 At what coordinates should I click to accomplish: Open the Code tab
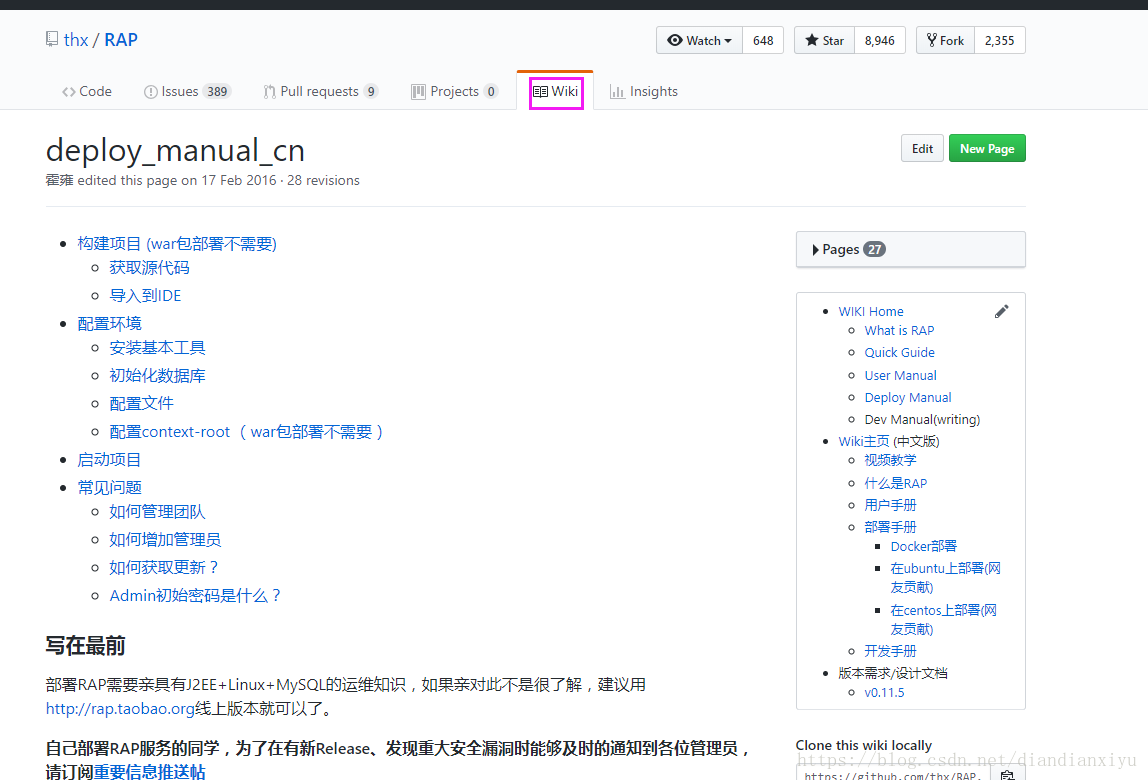[87, 92]
